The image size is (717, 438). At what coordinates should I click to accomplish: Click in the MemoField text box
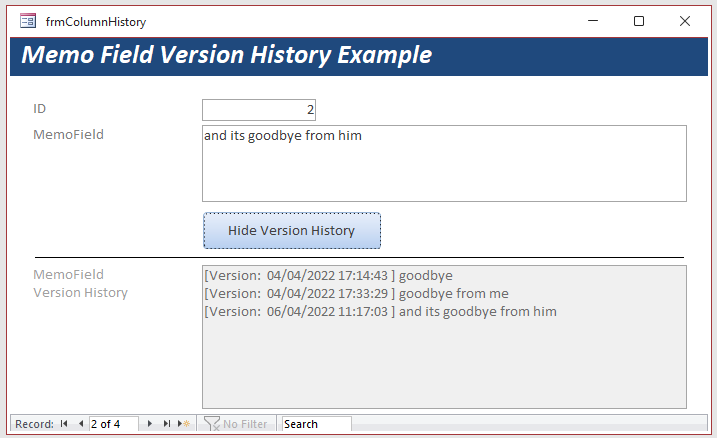point(444,163)
